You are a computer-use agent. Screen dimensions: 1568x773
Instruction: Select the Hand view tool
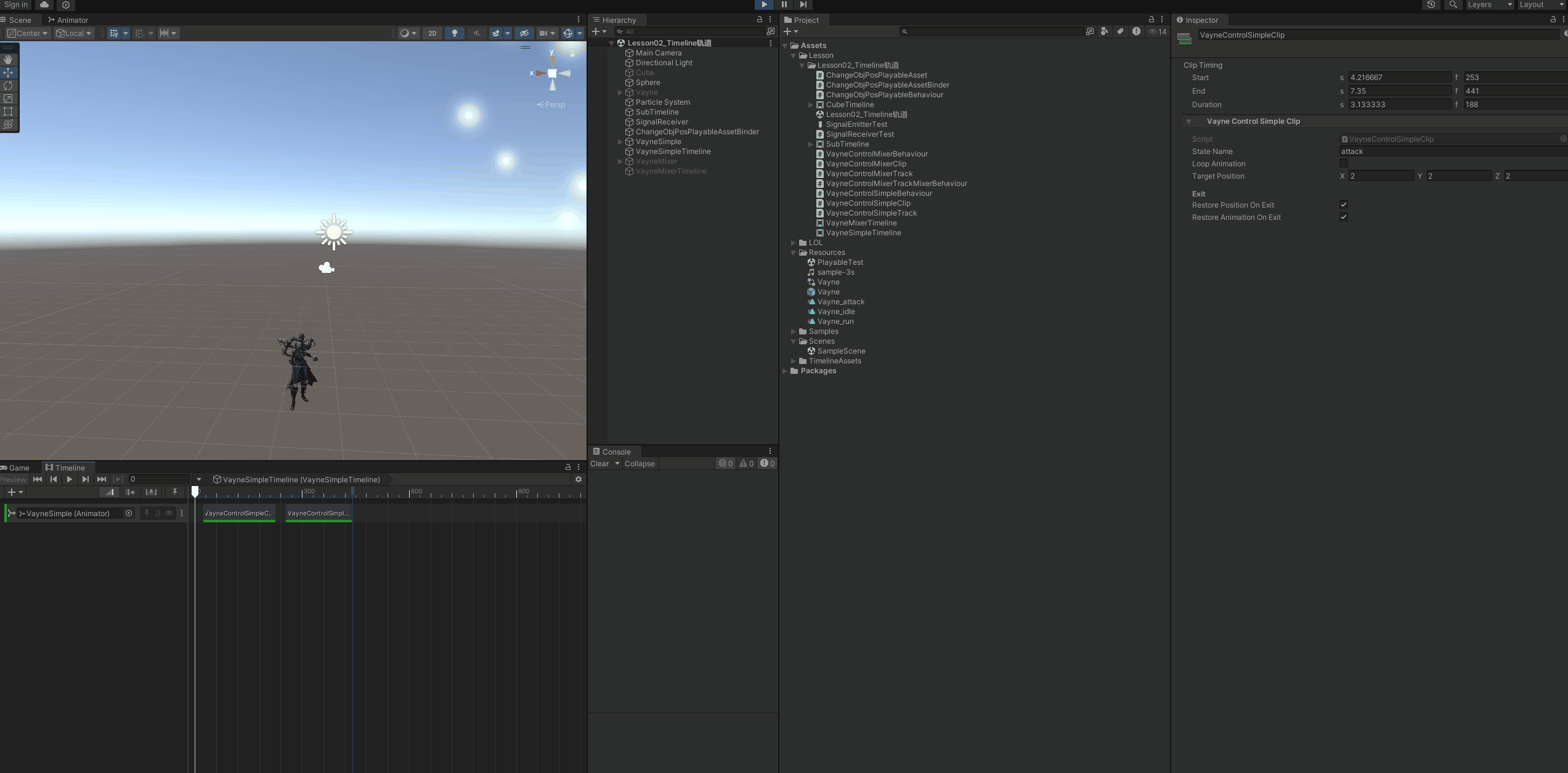pyautogui.click(x=8, y=60)
